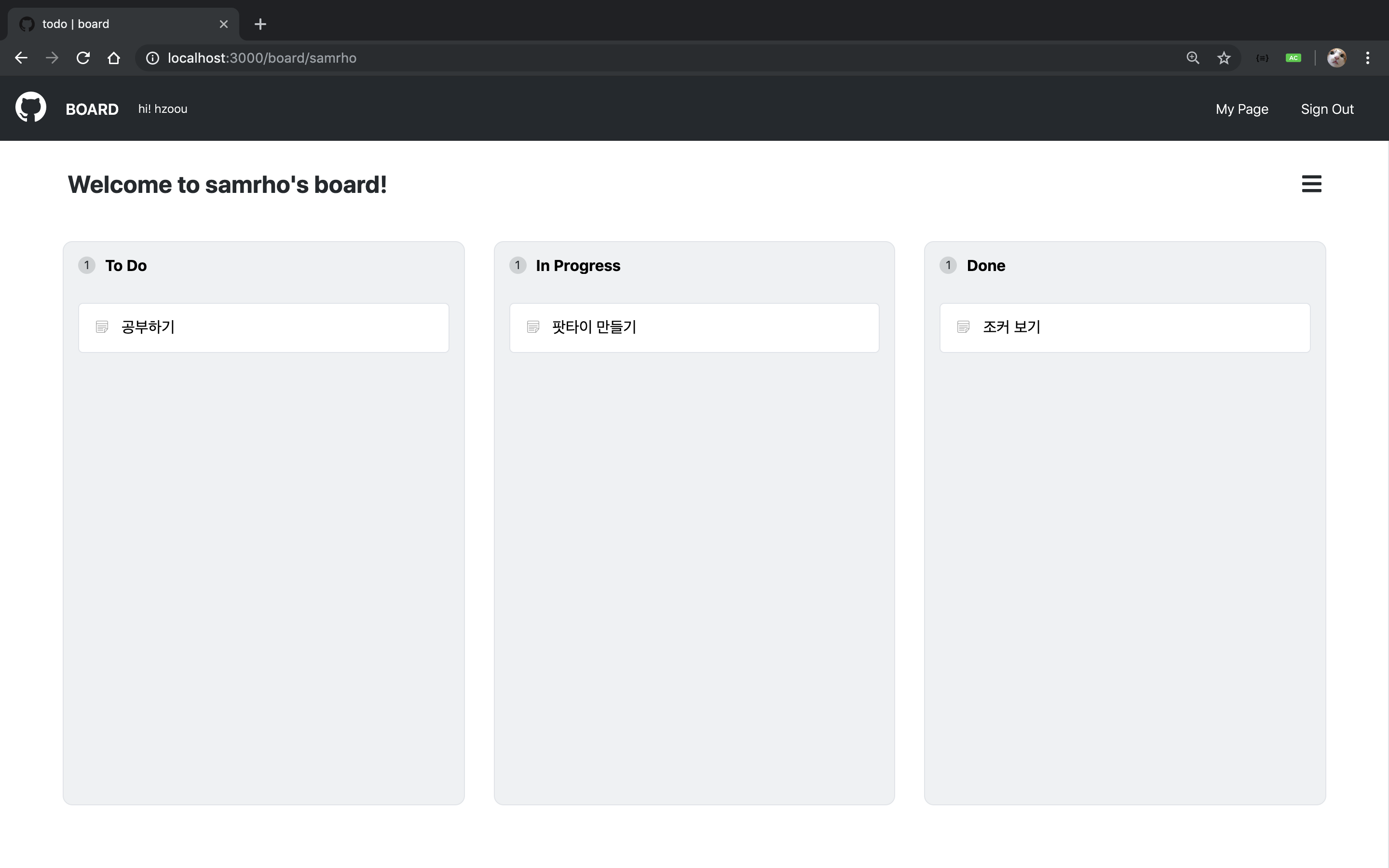Click the Chrome profile avatar
This screenshot has height=868, width=1389.
coord(1336,58)
